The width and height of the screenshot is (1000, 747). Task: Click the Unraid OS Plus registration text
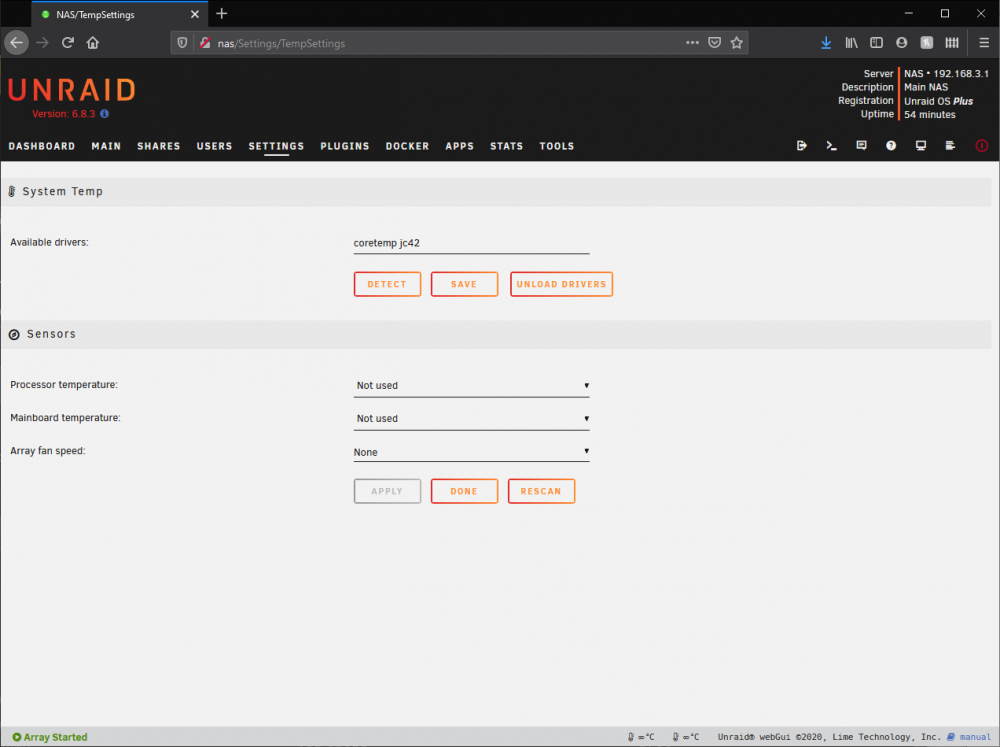point(938,101)
